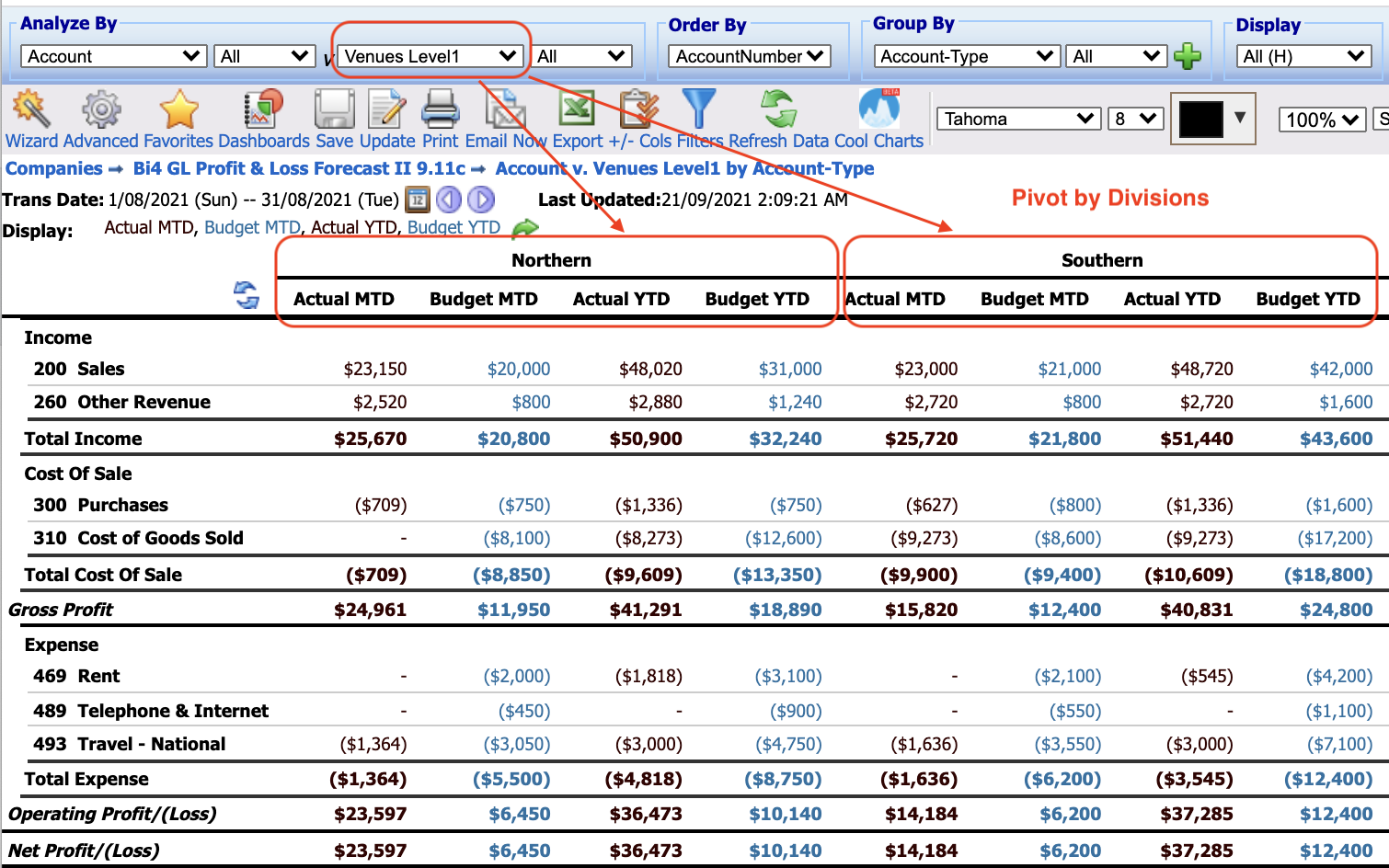Open the Group By All filter dropdown
The height and width of the screenshot is (868, 1389).
pos(1117,56)
